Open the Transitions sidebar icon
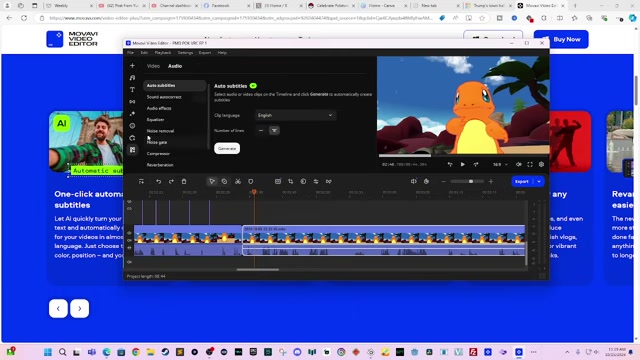The image size is (640, 360). [x=132, y=102]
